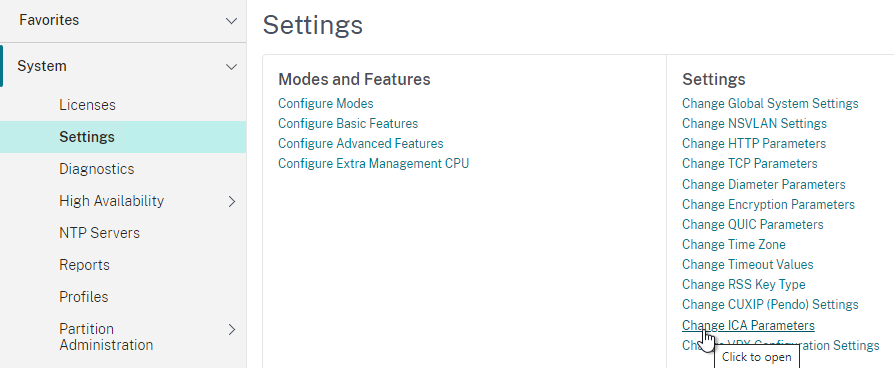The image size is (894, 368).
Task: Open Change TCP Parameters
Action: coord(750,163)
